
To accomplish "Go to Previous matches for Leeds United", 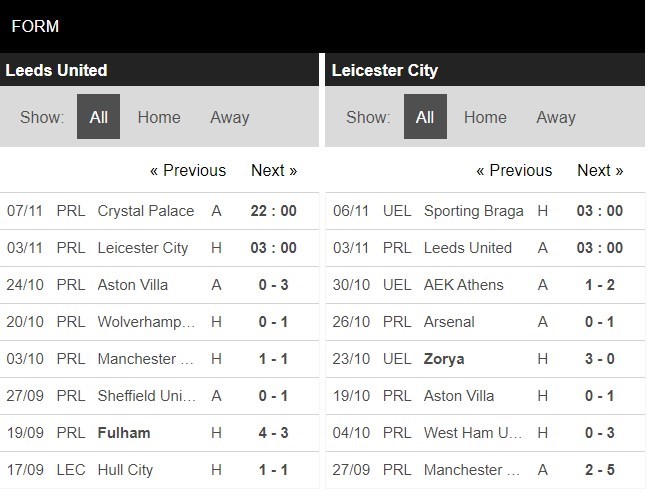I will click(188, 170).
